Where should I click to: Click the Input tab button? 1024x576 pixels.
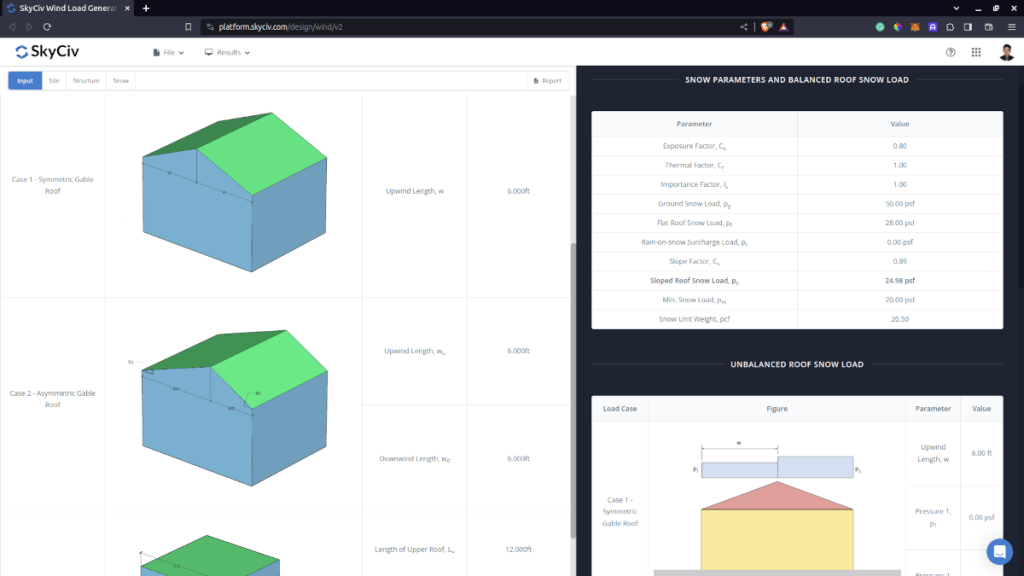click(x=25, y=80)
